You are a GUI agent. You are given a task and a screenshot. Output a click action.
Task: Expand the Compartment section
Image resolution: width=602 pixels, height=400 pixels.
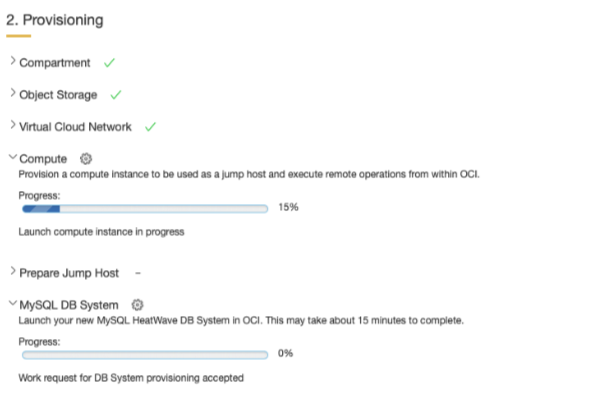tap(12, 62)
